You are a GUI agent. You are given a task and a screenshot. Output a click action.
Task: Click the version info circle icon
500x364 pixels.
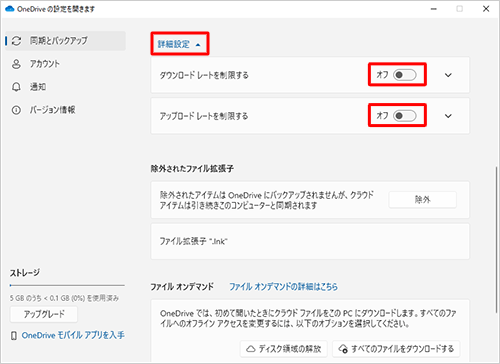tap(16, 110)
